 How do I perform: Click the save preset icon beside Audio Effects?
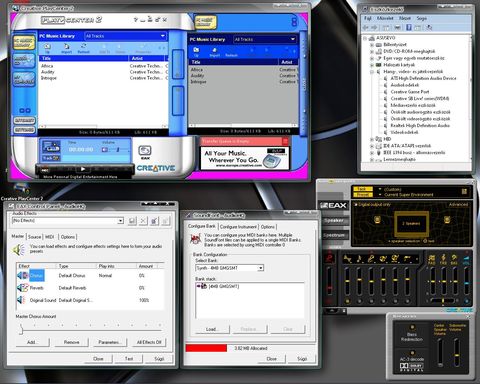coord(132,221)
